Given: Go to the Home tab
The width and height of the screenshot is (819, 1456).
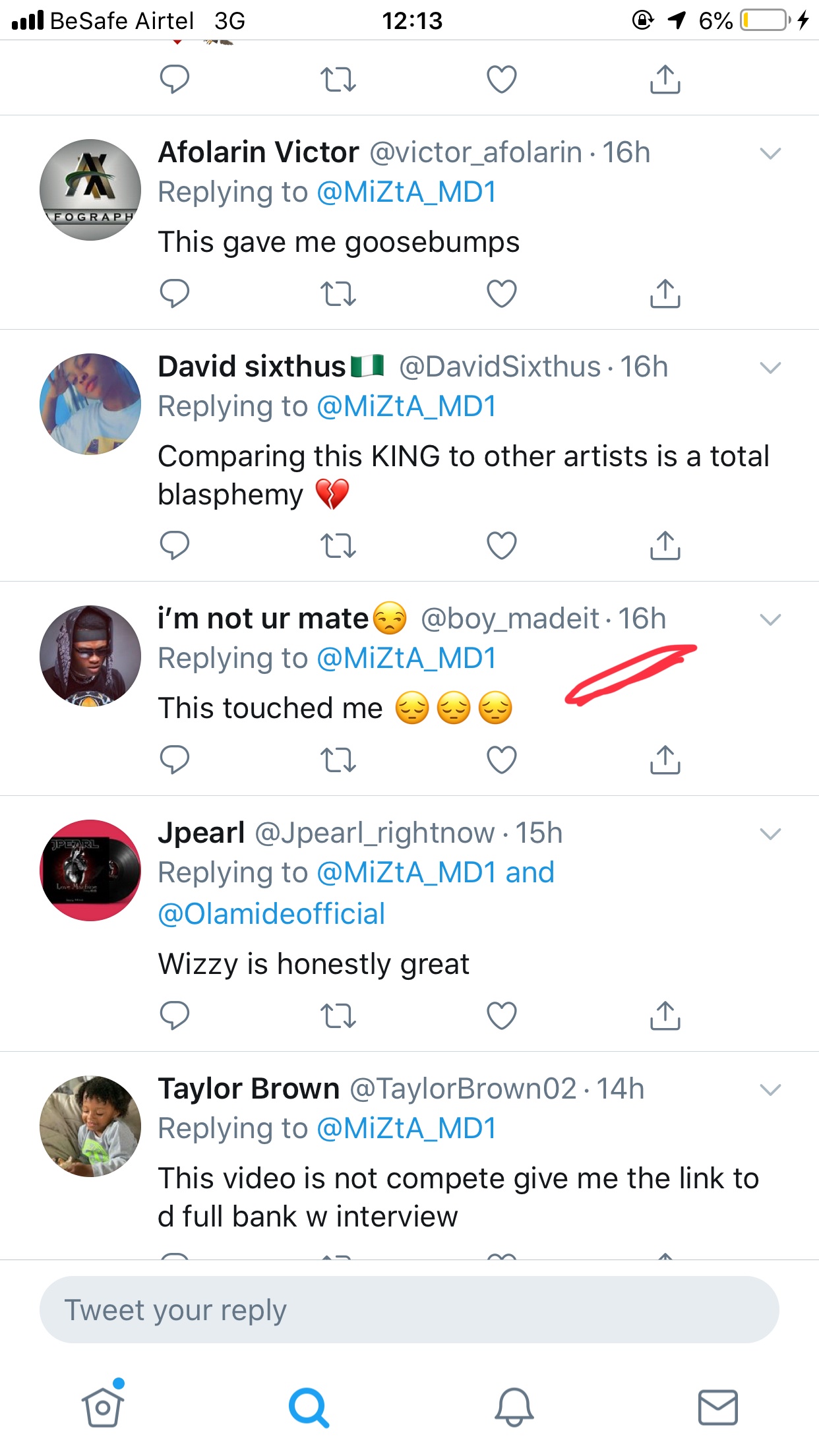Looking at the screenshot, I should tap(103, 1407).
